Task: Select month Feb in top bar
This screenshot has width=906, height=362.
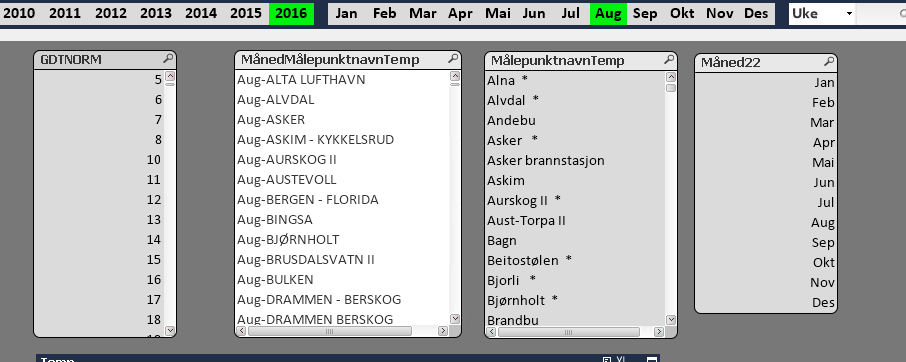Action: tap(384, 14)
